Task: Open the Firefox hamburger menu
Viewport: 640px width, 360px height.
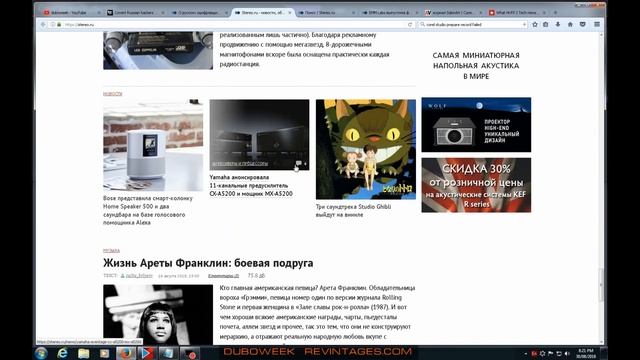Action: coord(597,24)
